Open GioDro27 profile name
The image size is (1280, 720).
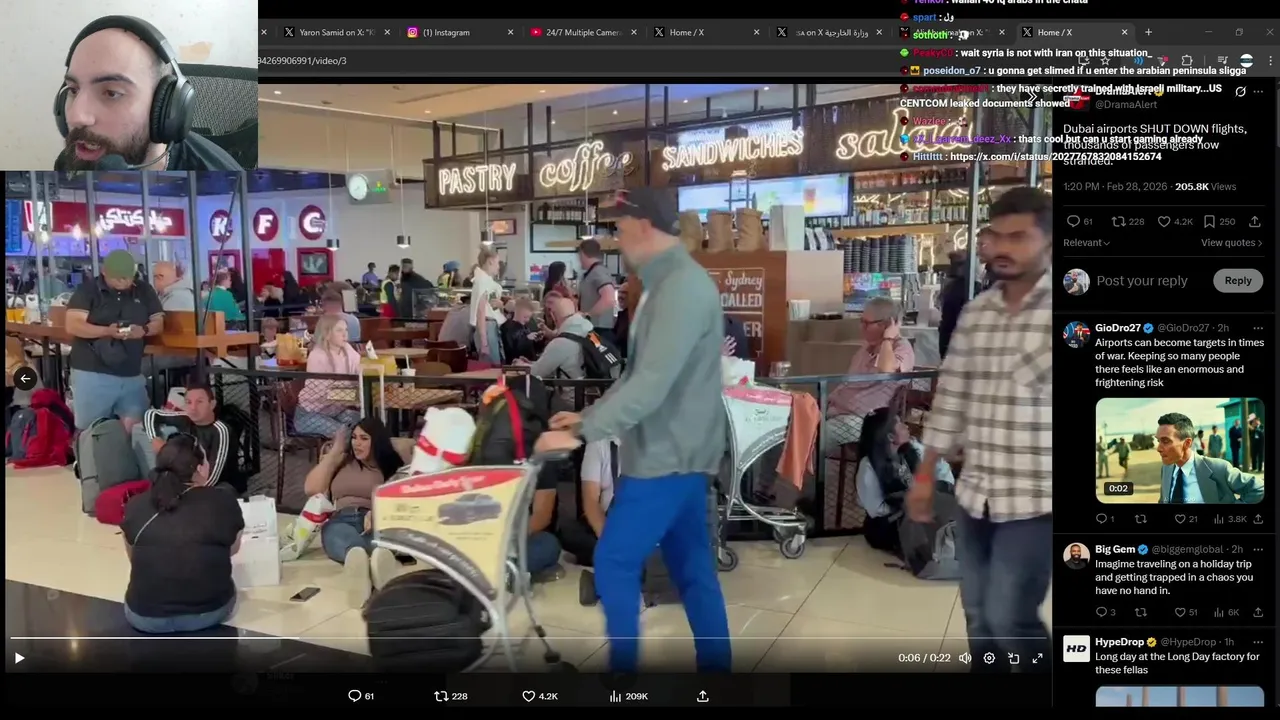[1117, 328]
